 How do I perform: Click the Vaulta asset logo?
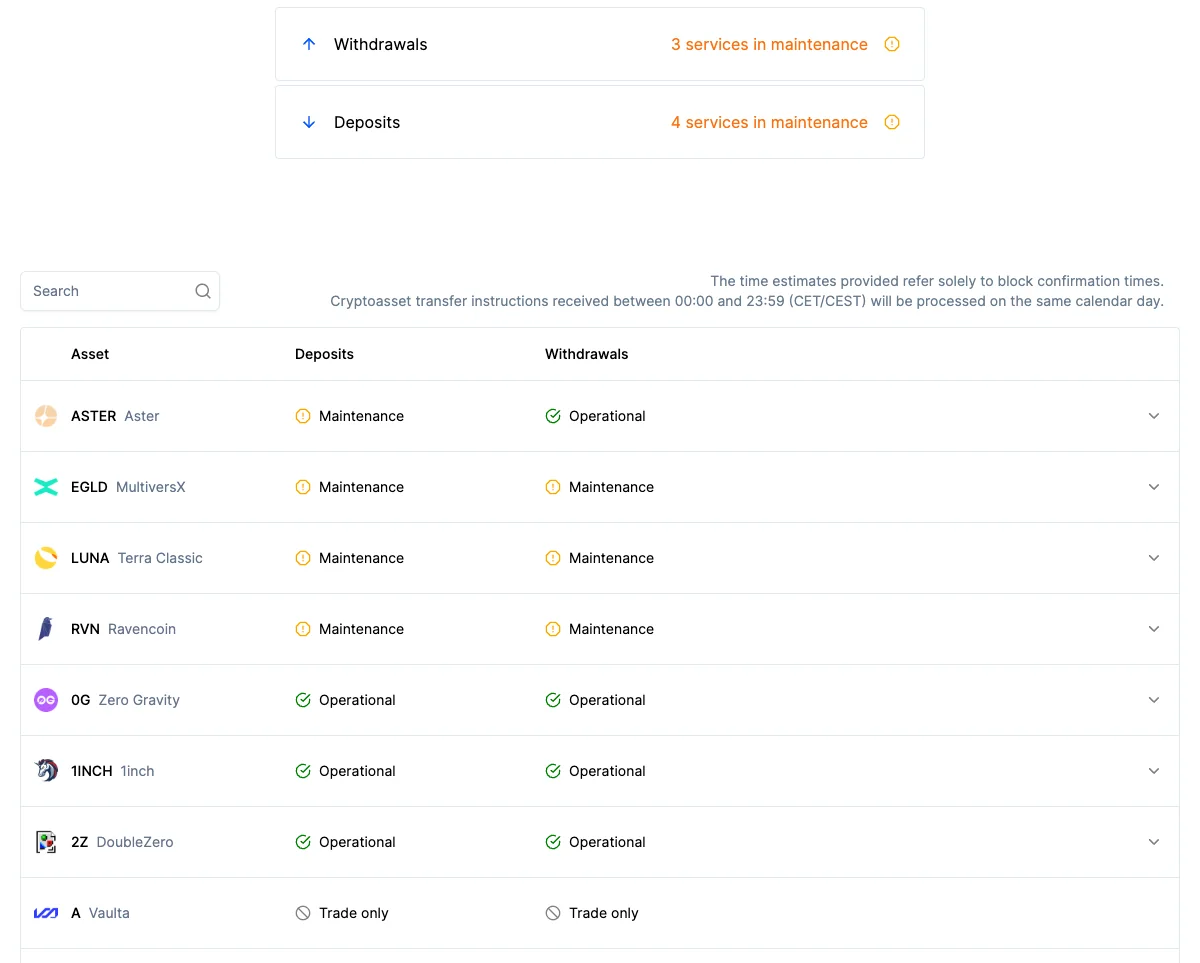46,913
